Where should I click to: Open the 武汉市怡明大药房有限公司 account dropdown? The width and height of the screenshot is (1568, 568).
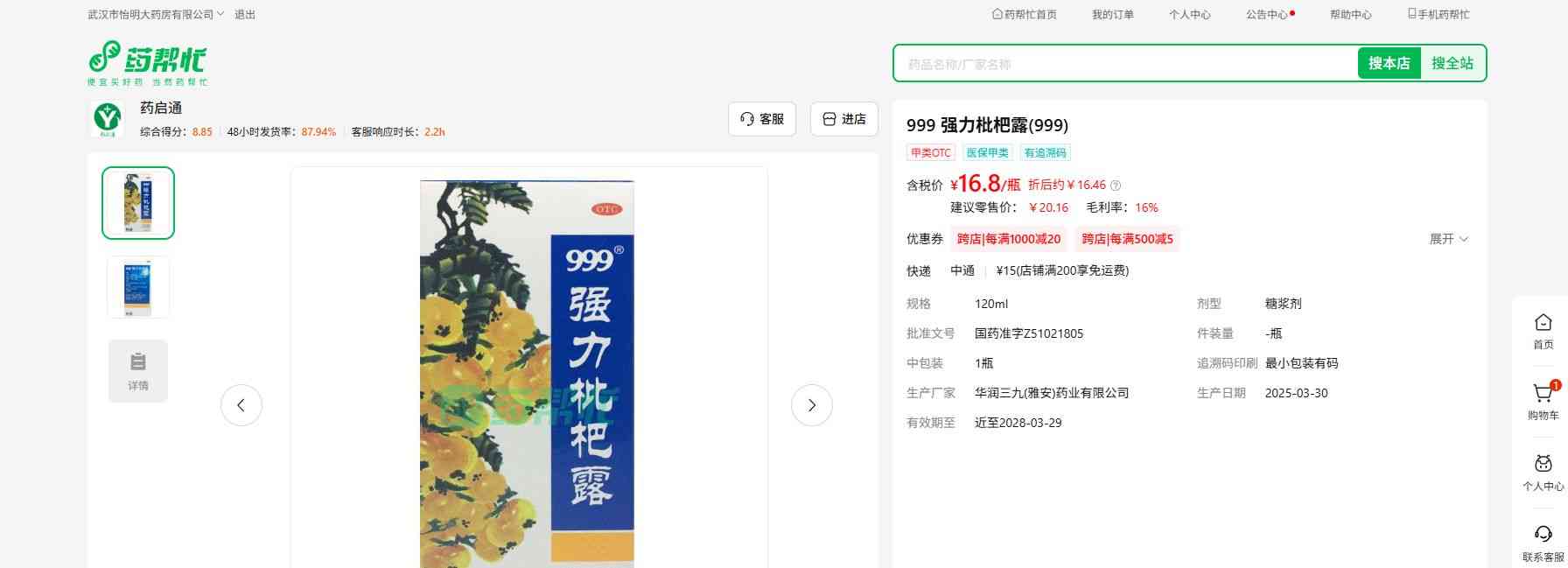coord(156,15)
